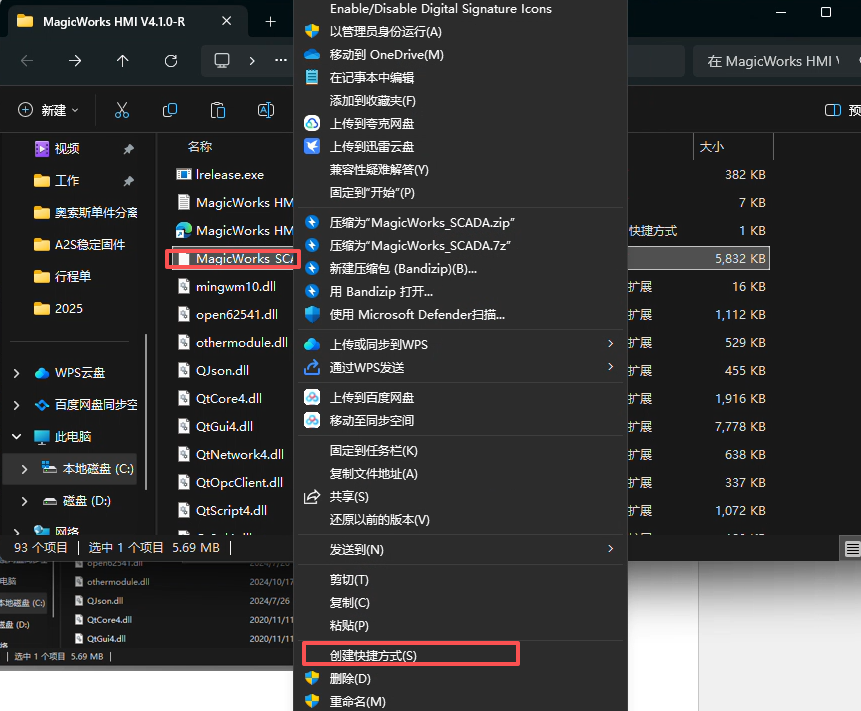Refresh the folder view
This screenshot has height=711, width=861.
[171, 60]
